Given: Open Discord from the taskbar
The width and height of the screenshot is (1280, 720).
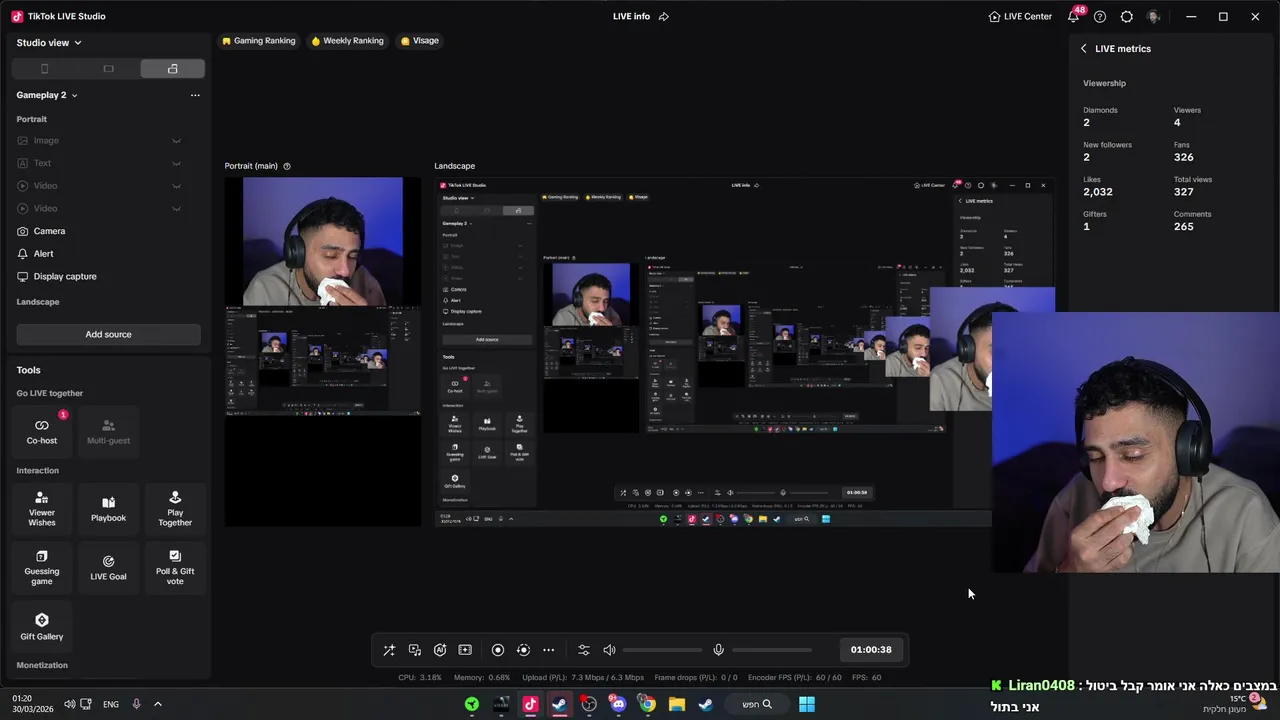Looking at the screenshot, I should (618, 704).
